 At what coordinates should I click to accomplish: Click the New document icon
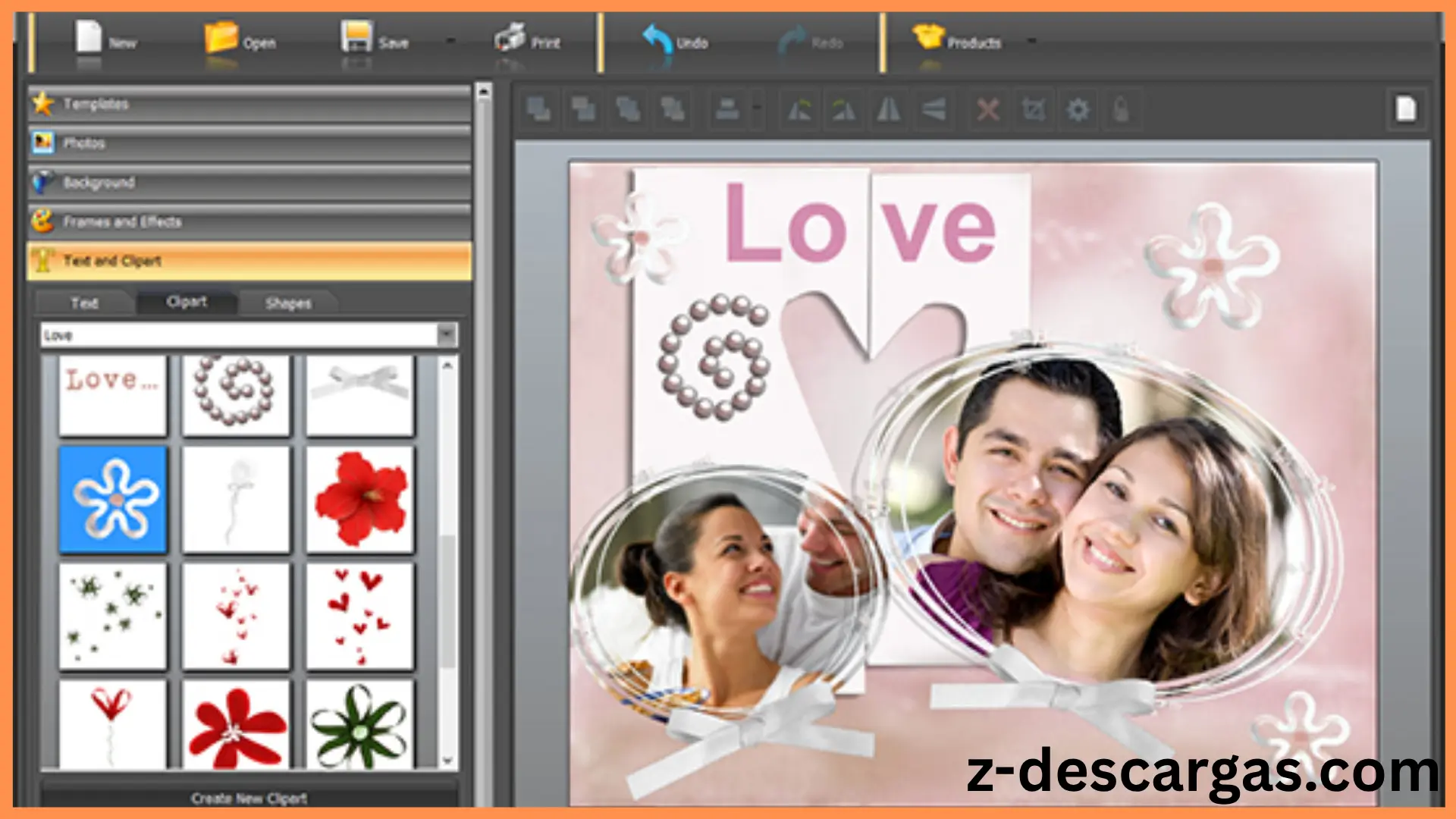[x=89, y=37]
